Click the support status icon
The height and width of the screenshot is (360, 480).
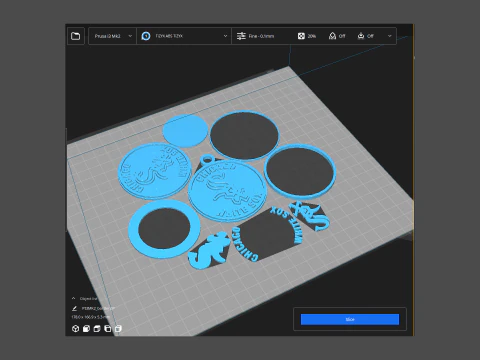pyautogui.click(x=332, y=36)
